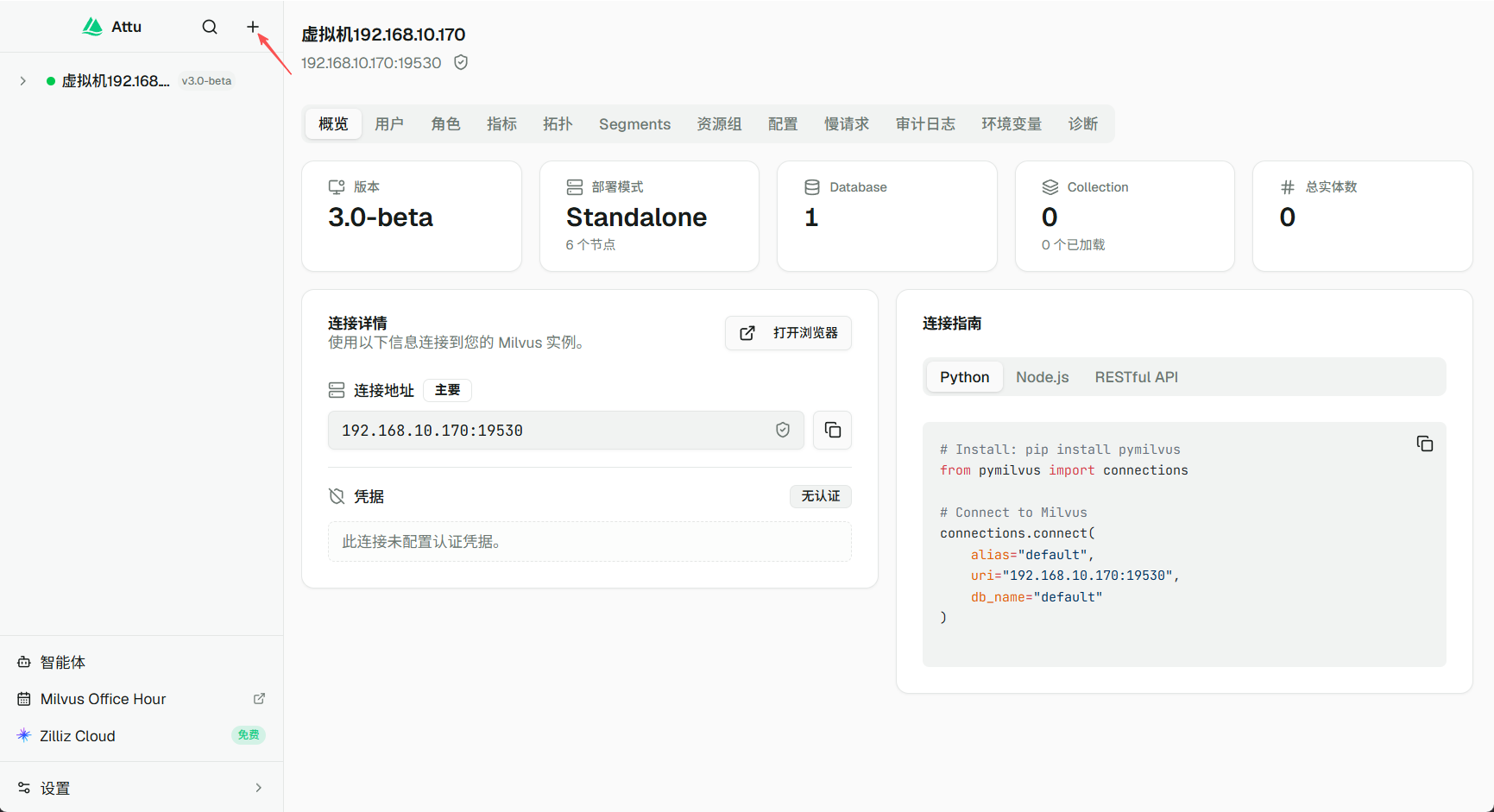1494x812 pixels.
Task: Open the 角色 tab
Action: tap(445, 124)
